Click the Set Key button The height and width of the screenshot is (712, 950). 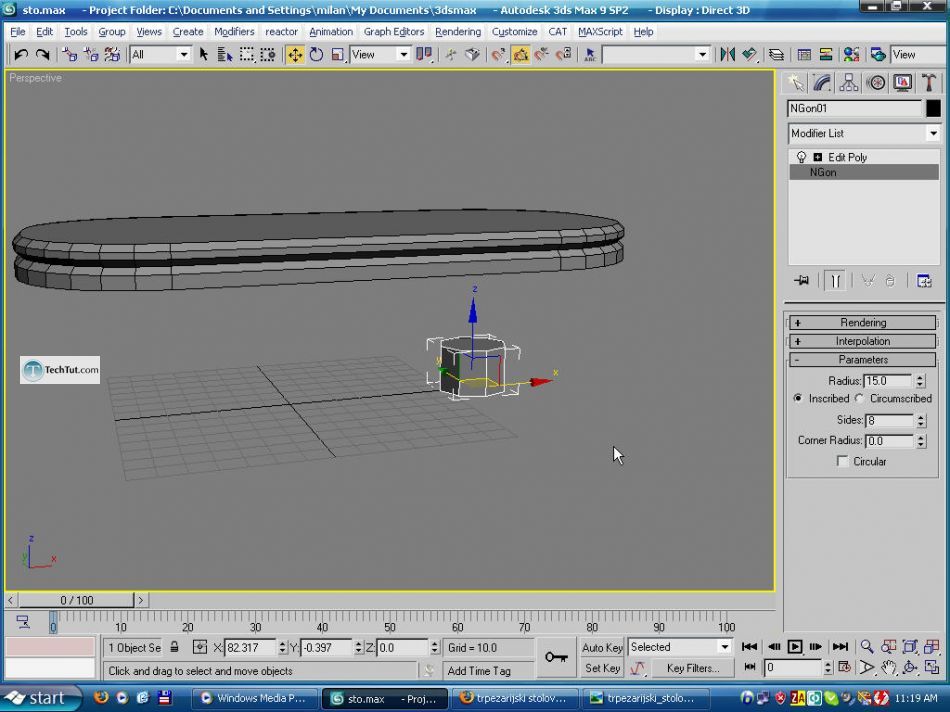click(x=602, y=668)
